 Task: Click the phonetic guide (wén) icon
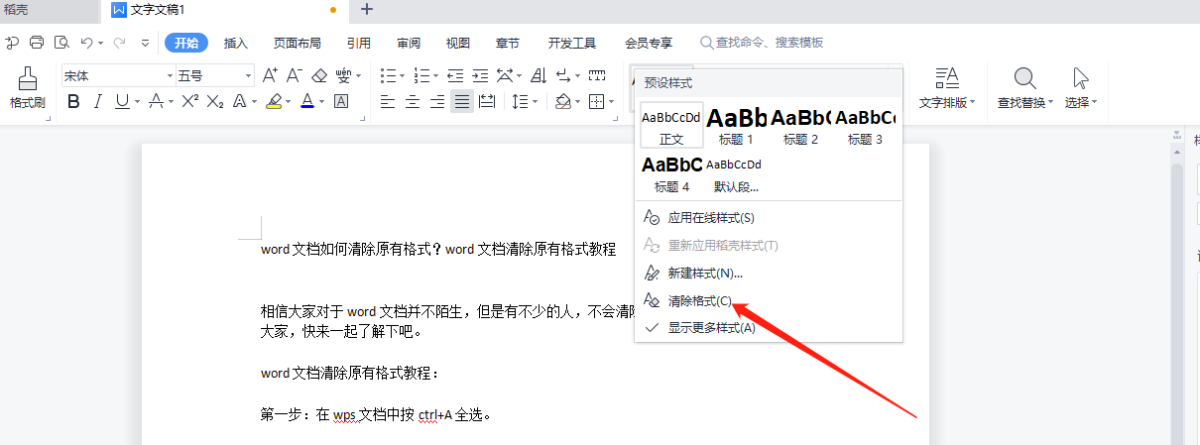tap(344, 75)
